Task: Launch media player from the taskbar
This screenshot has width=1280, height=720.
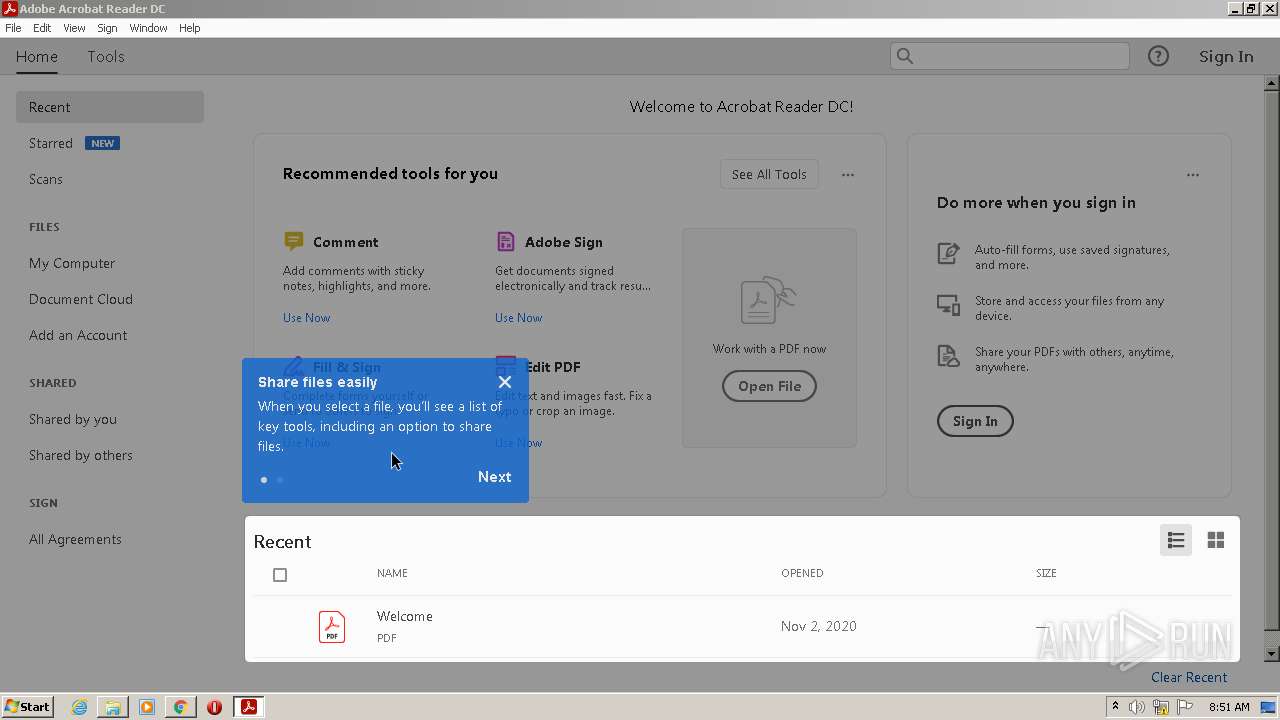Action: tap(147, 707)
